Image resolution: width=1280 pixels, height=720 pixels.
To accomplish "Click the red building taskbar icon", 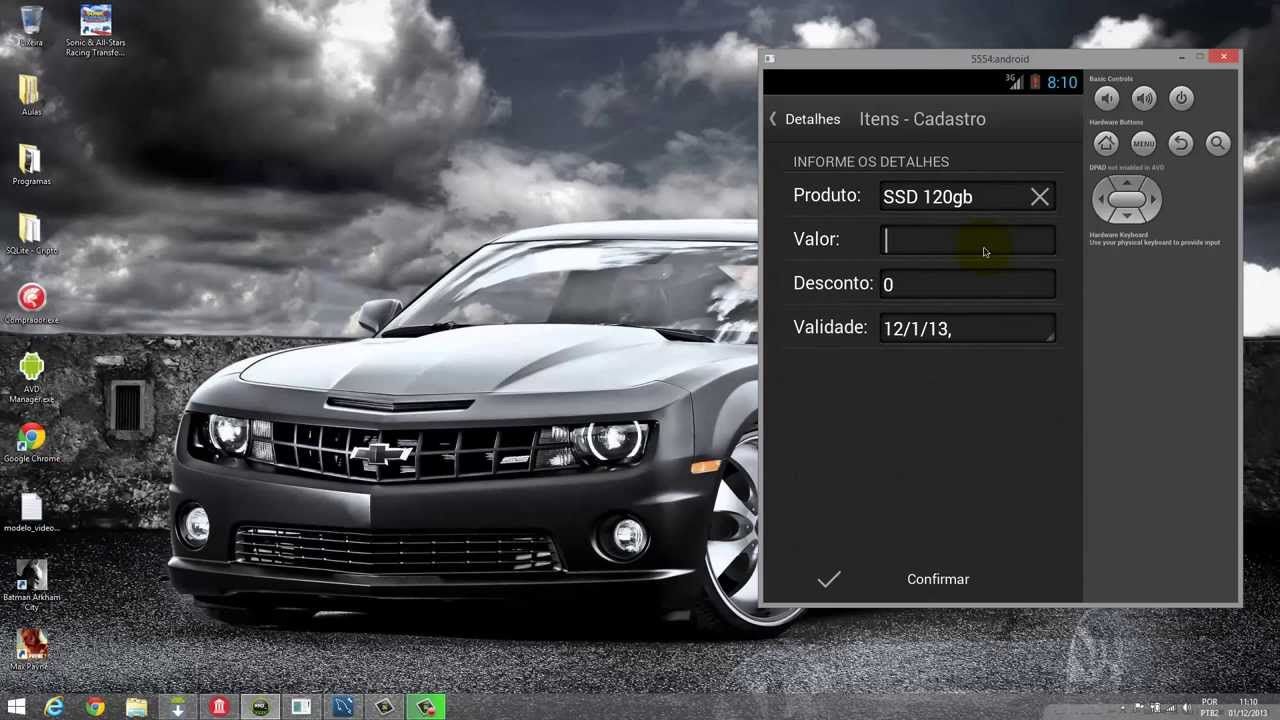I will tap(218, 708).
